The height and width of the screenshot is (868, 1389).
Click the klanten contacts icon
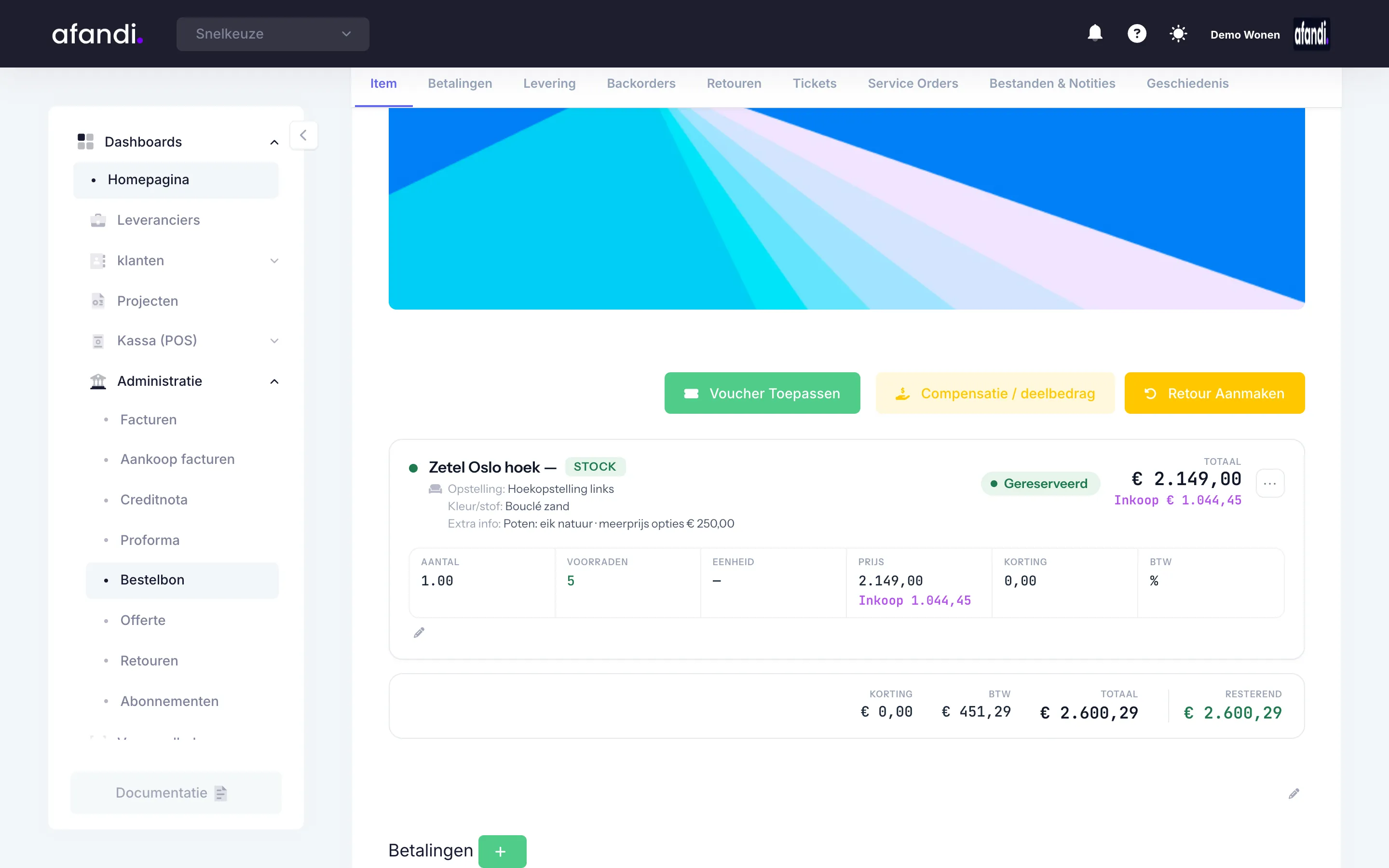tap(98, 260)
